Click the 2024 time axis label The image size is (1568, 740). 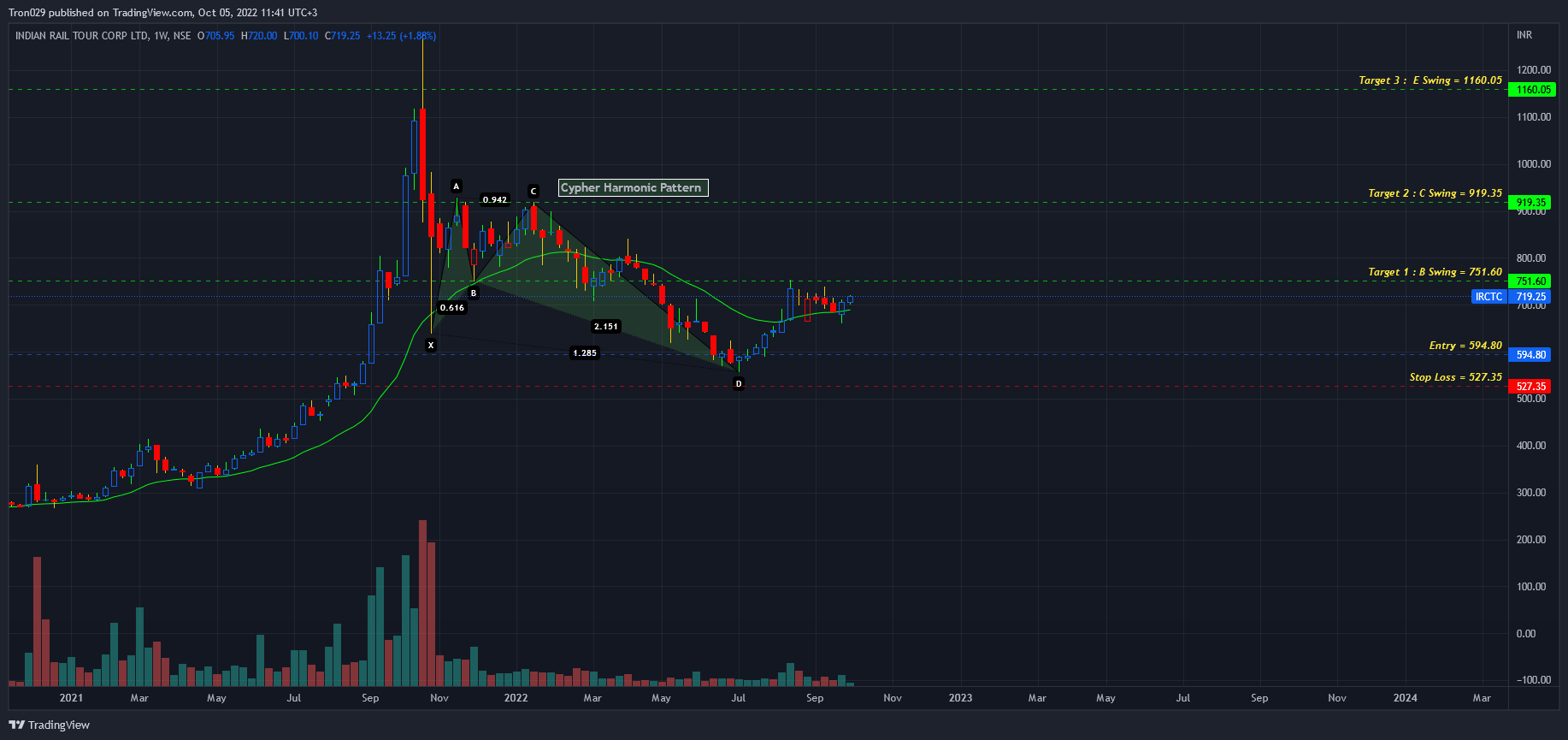(x=1405, y=698)
